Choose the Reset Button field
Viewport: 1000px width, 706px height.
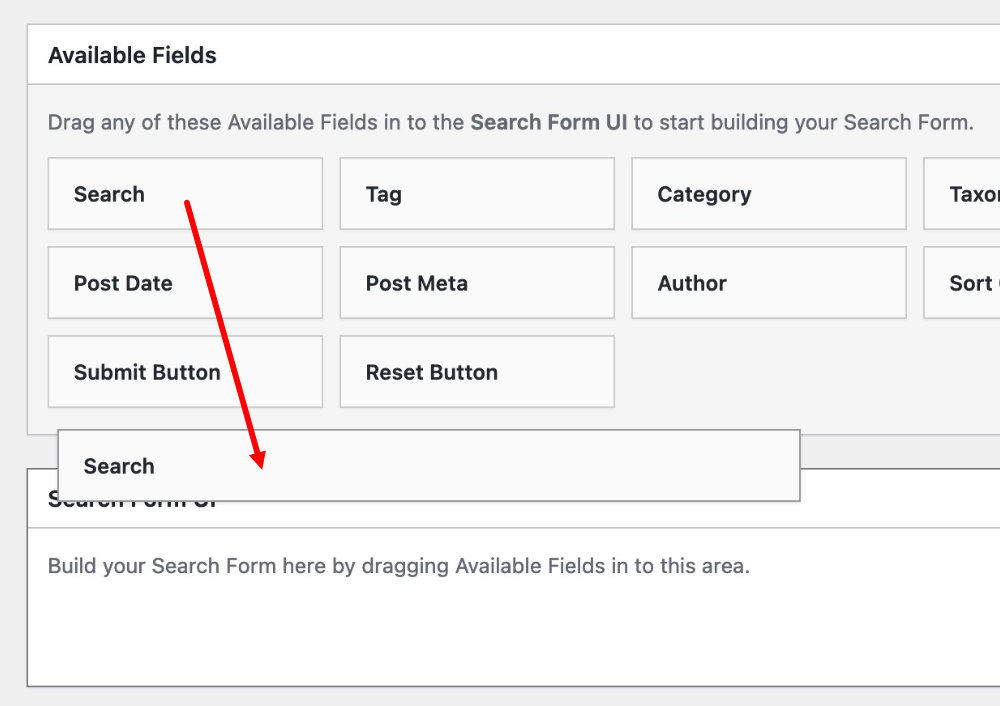click(x=476, y=372)
